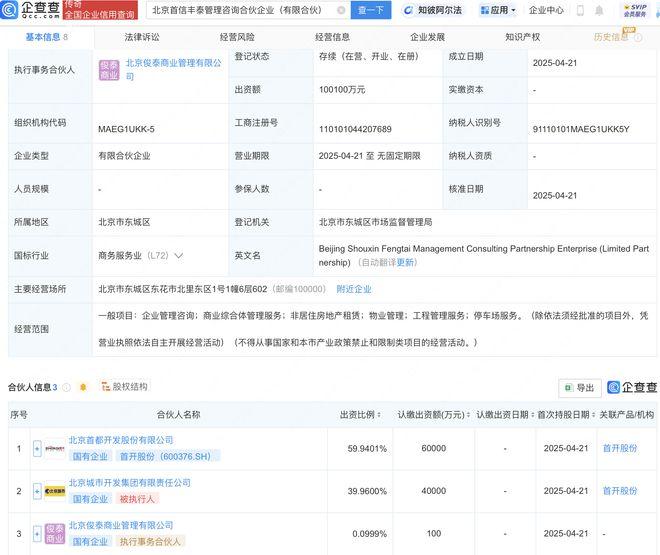Viewport: 660px width, 555px height.
Task: Open the 应用 dropdown menu
Action: pos(498,10)
